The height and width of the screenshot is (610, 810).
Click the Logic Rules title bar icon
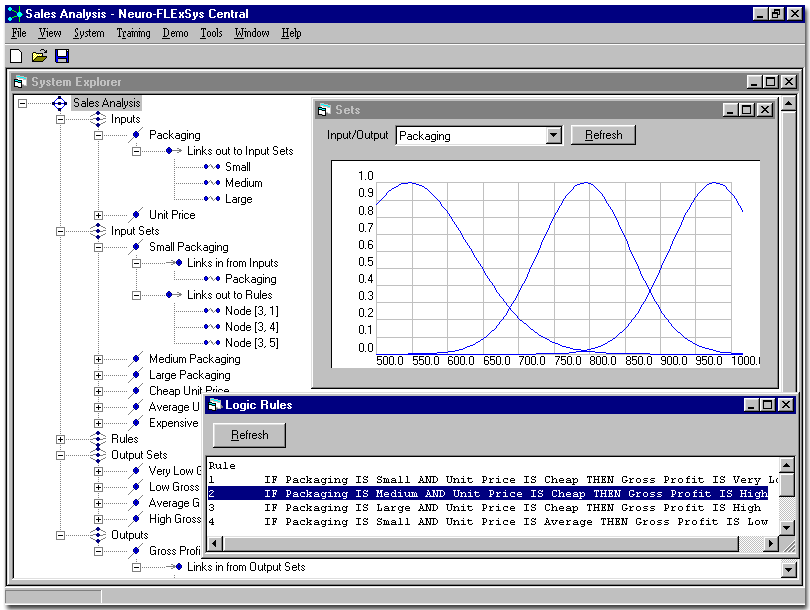tap(212, 405)
